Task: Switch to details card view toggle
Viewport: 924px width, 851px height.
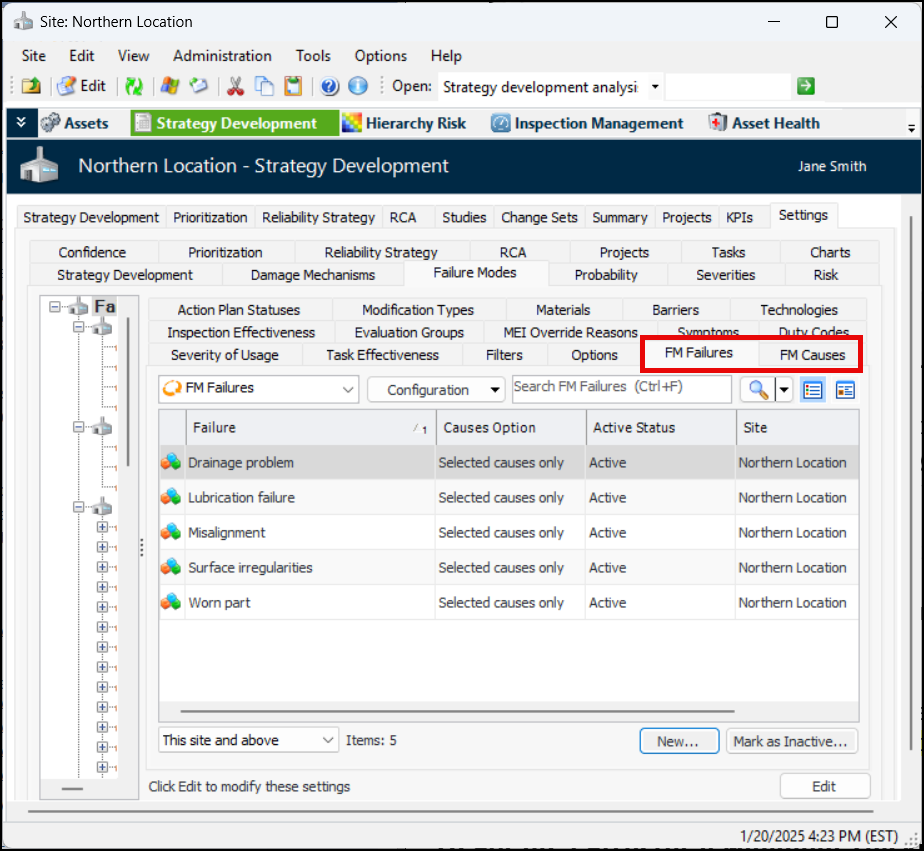Action: (x=845, y=390)
